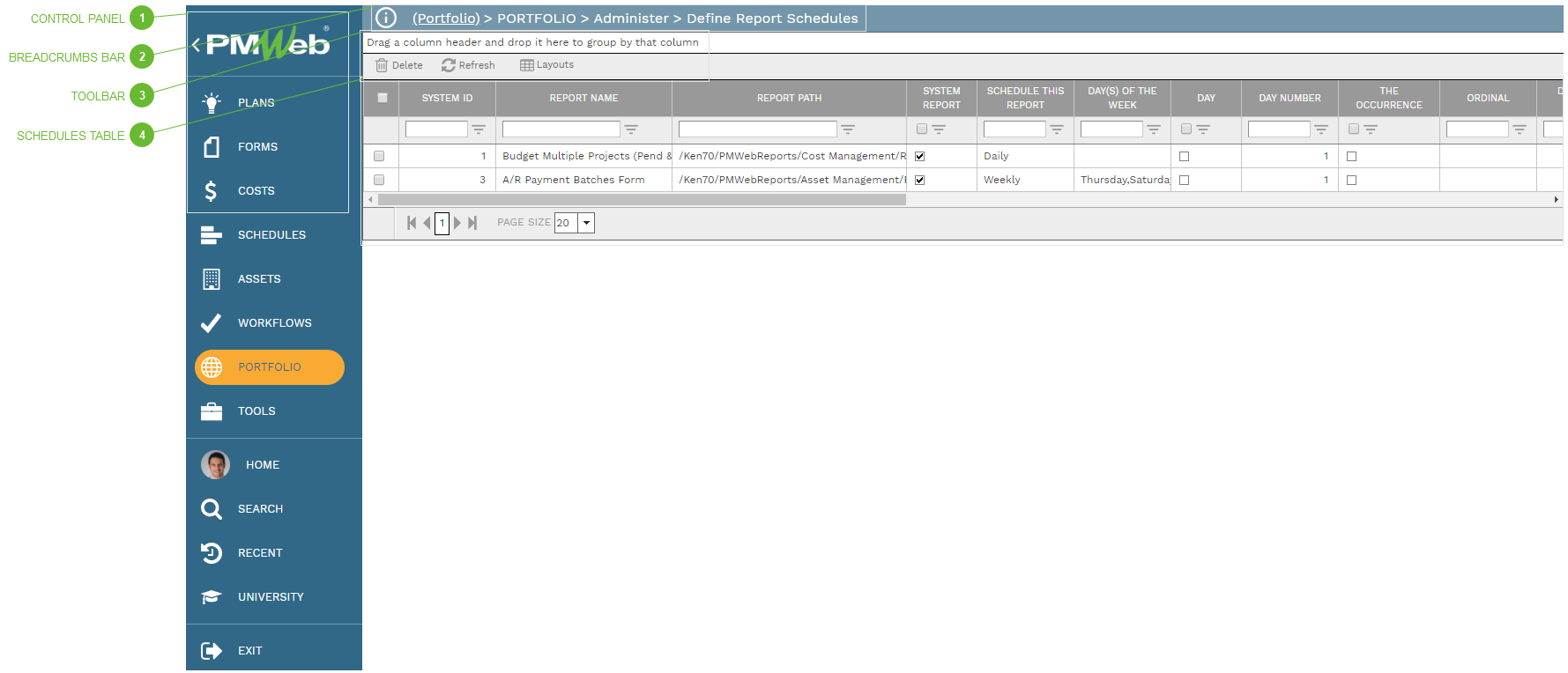Toggle System Report checkbox for A/R Payment Batches

[919, 180]
